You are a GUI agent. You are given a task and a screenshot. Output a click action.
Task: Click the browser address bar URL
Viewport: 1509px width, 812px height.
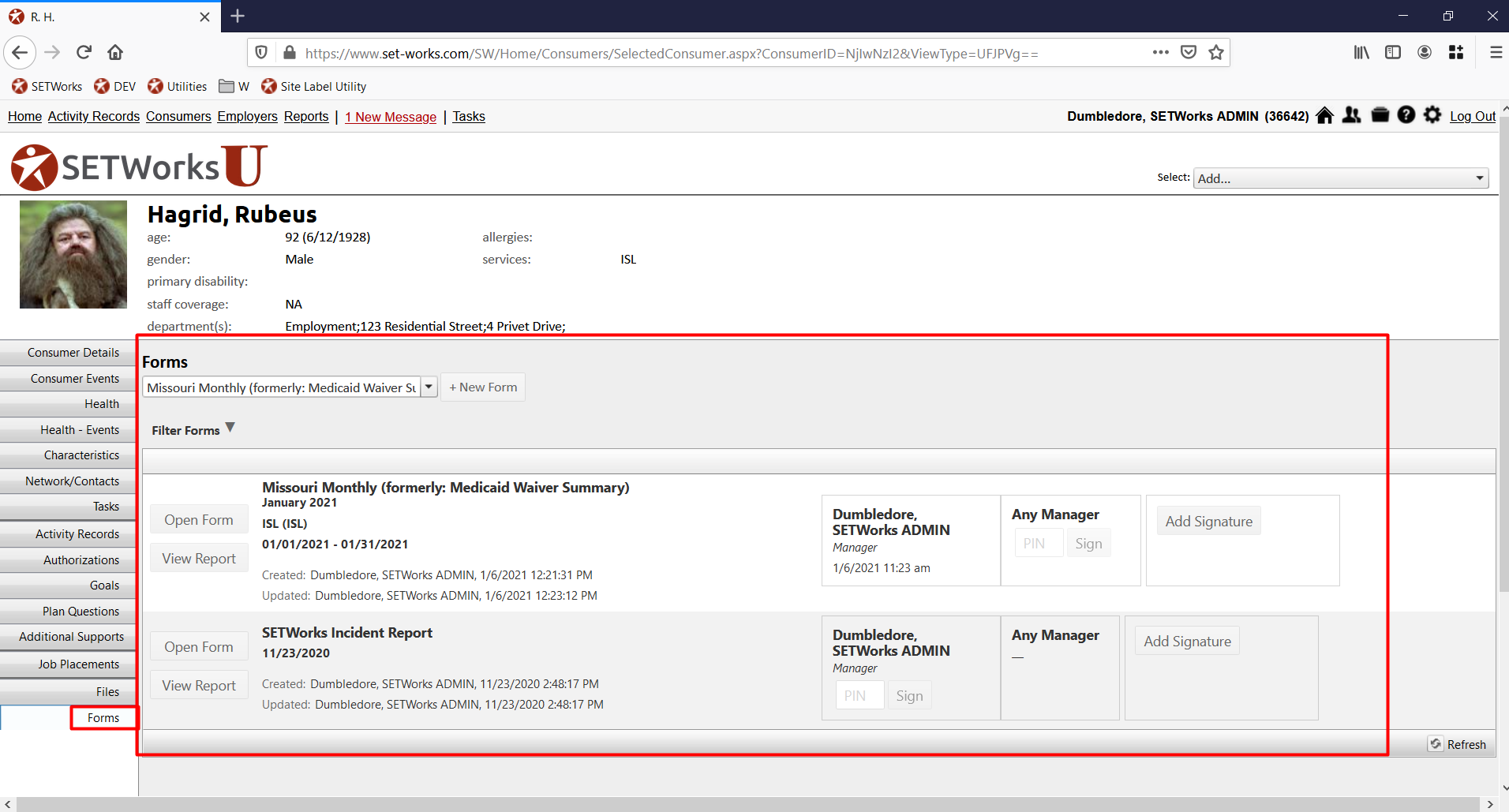pos(672,54)
